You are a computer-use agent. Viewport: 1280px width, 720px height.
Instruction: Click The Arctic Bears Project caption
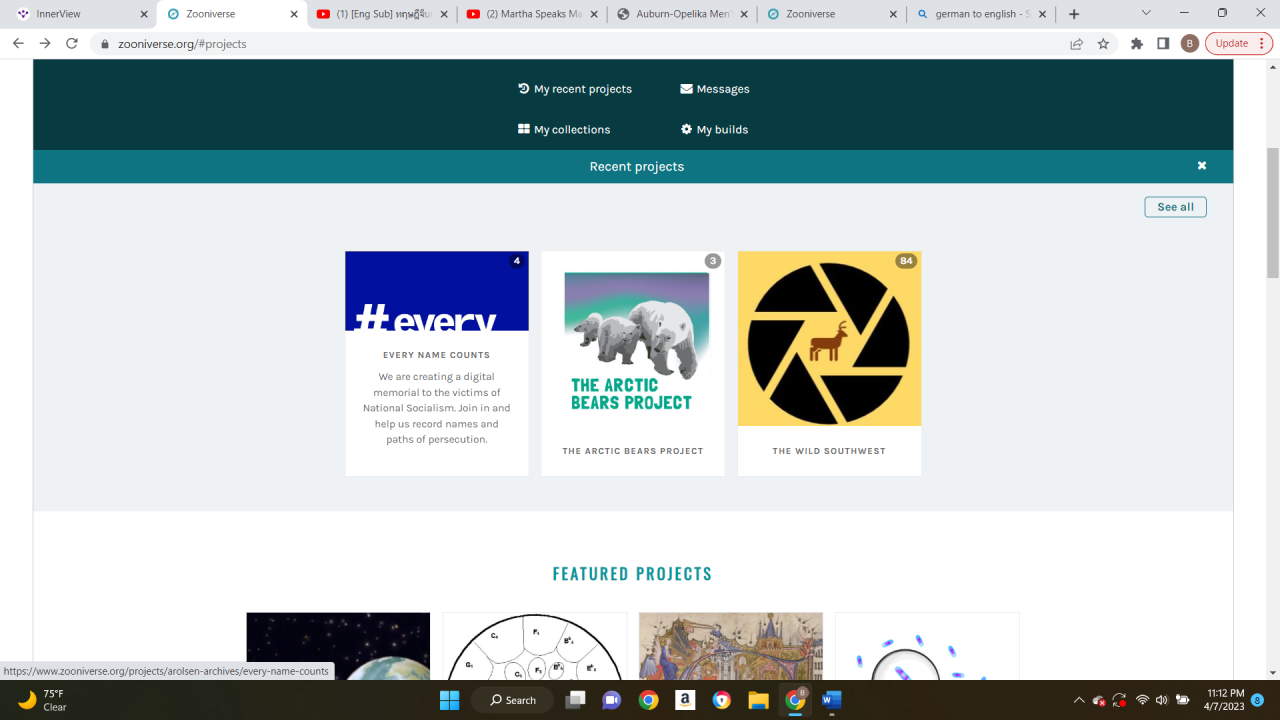633,451
